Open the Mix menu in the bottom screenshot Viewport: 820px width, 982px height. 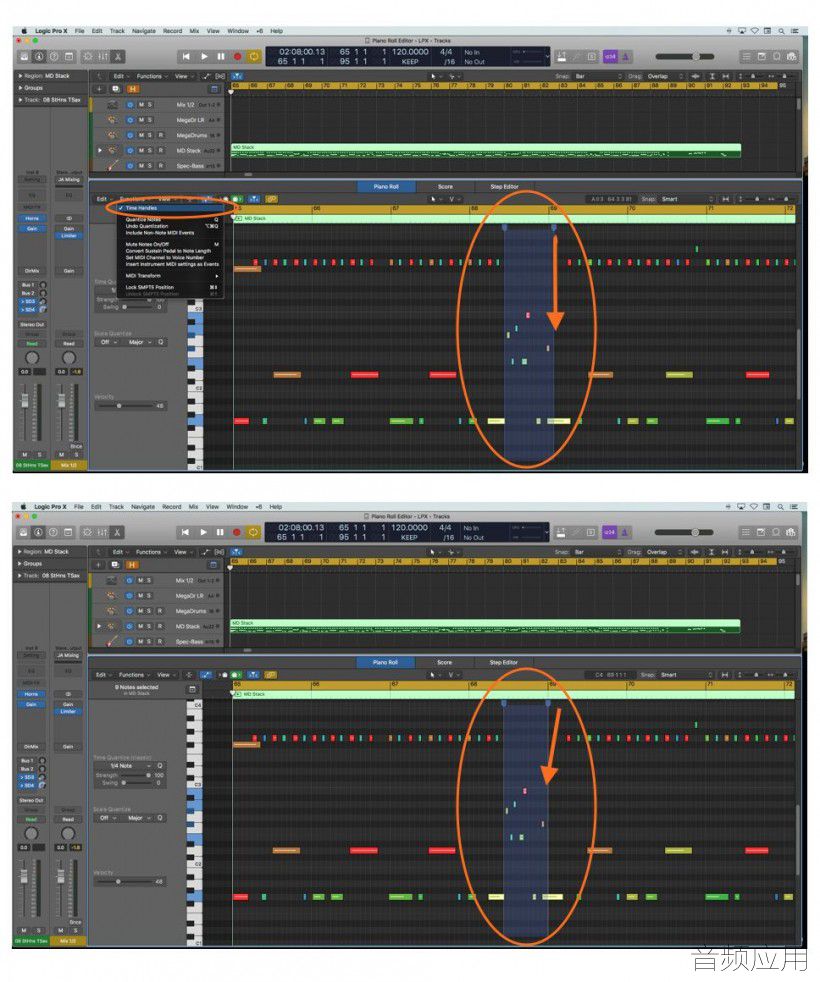click(x=194, y=507)
